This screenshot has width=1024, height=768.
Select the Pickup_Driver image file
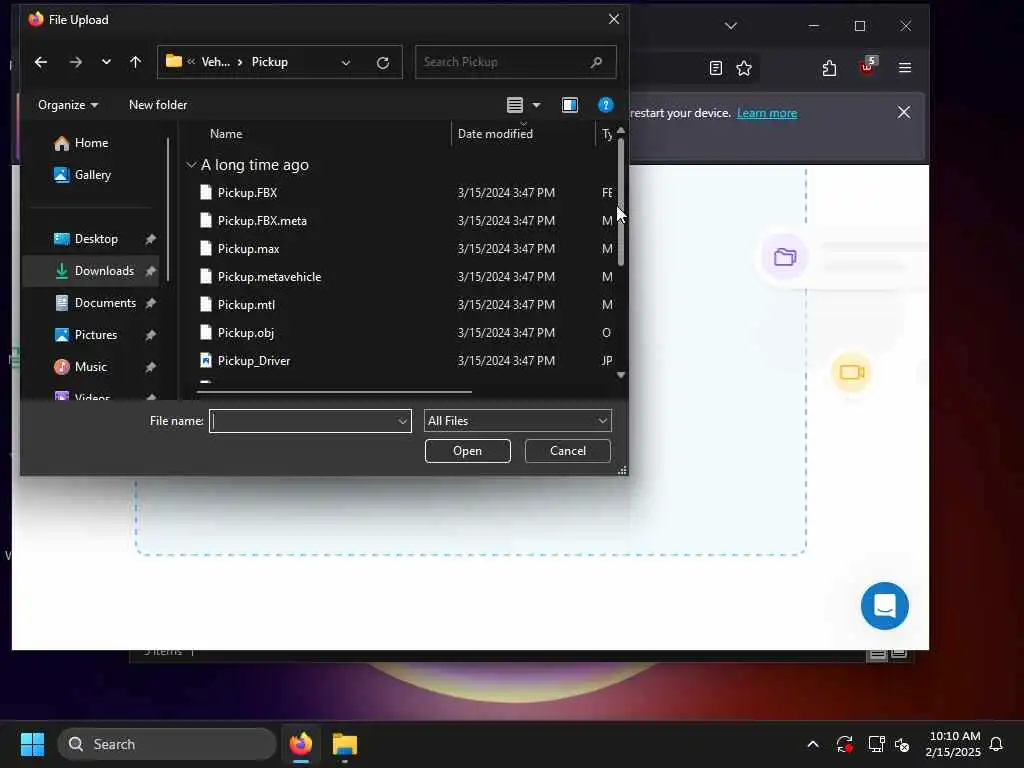coord(254,361)
